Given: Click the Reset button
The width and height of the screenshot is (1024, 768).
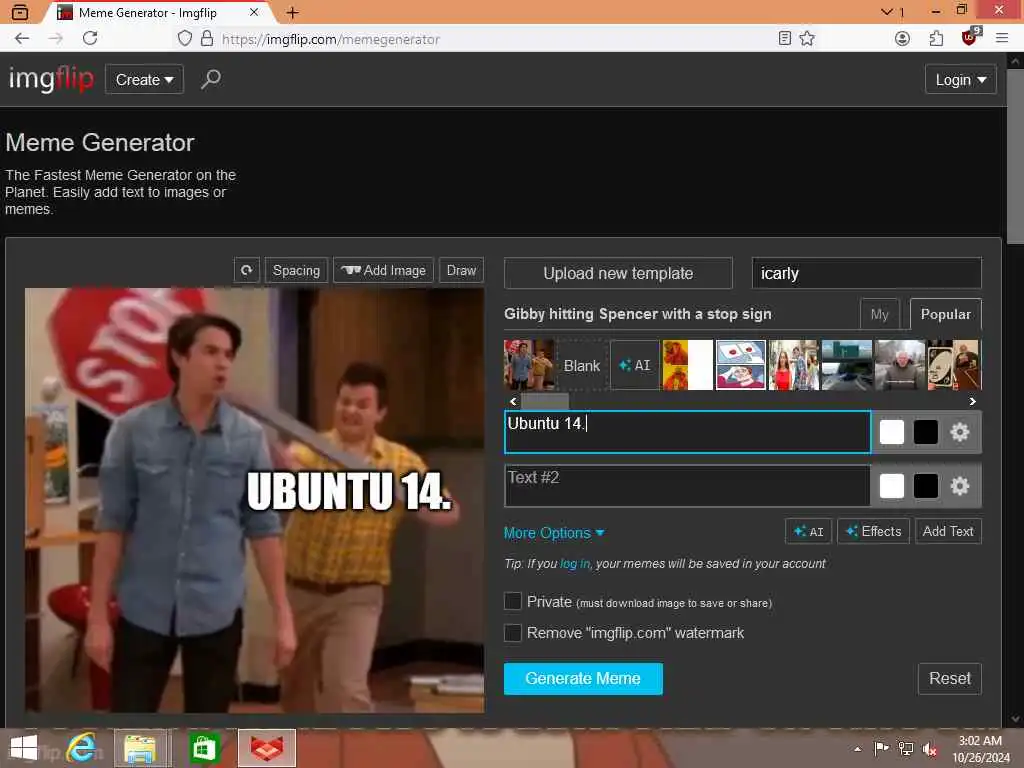Looking at the screenshot, I should [x=950, y=679].
